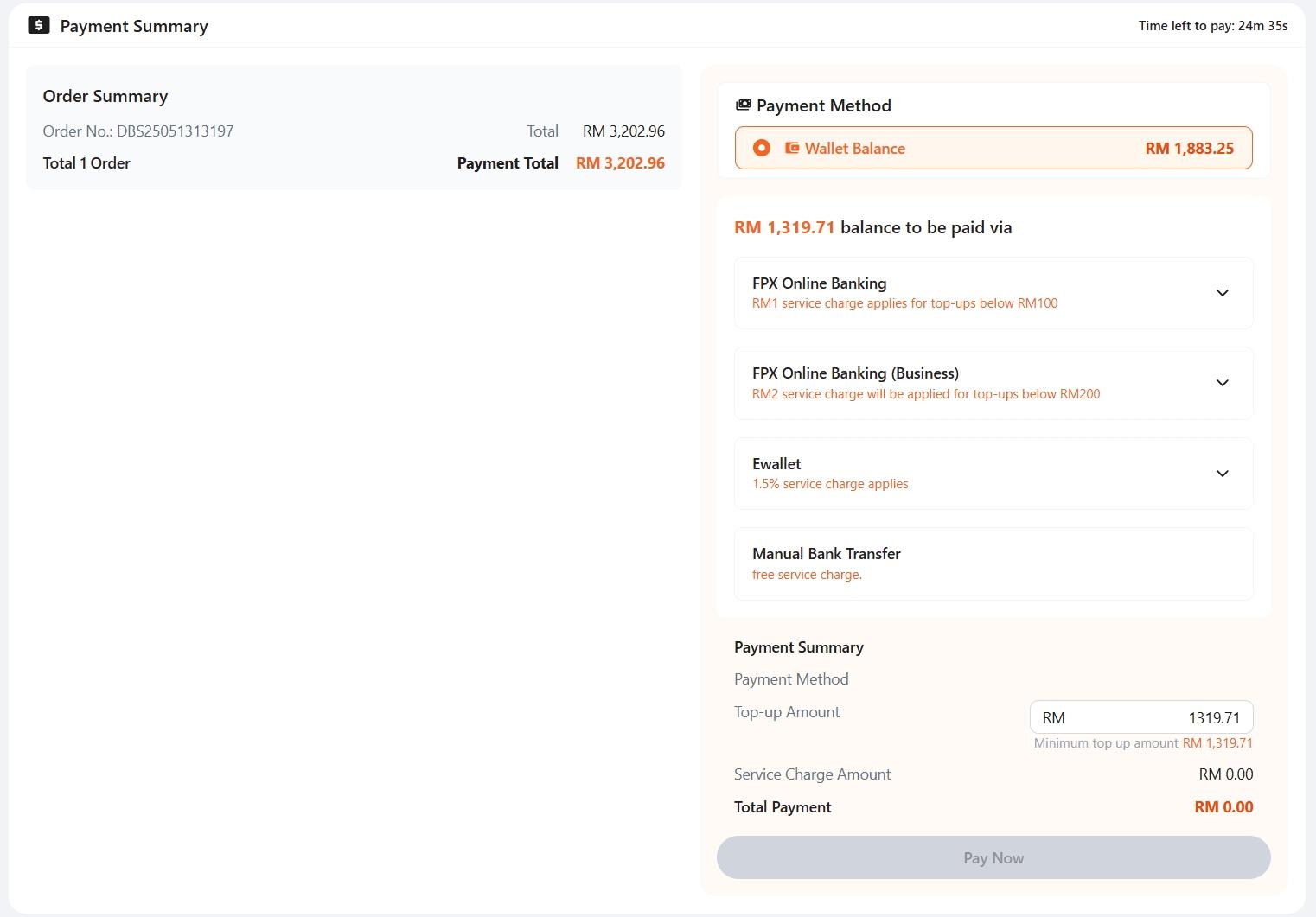The height and width of the screenshot is (917, 1316).
Task: Click the cash icon next to Payment Method
Action: 743,105
